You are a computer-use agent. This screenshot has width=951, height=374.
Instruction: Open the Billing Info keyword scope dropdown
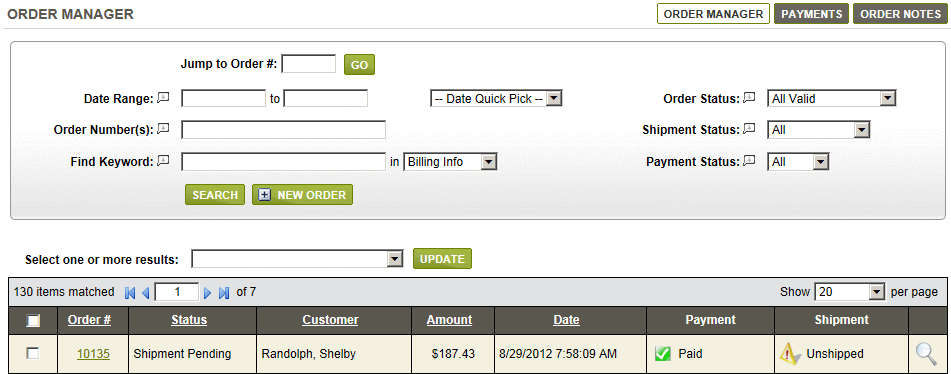tap(450, 162)
